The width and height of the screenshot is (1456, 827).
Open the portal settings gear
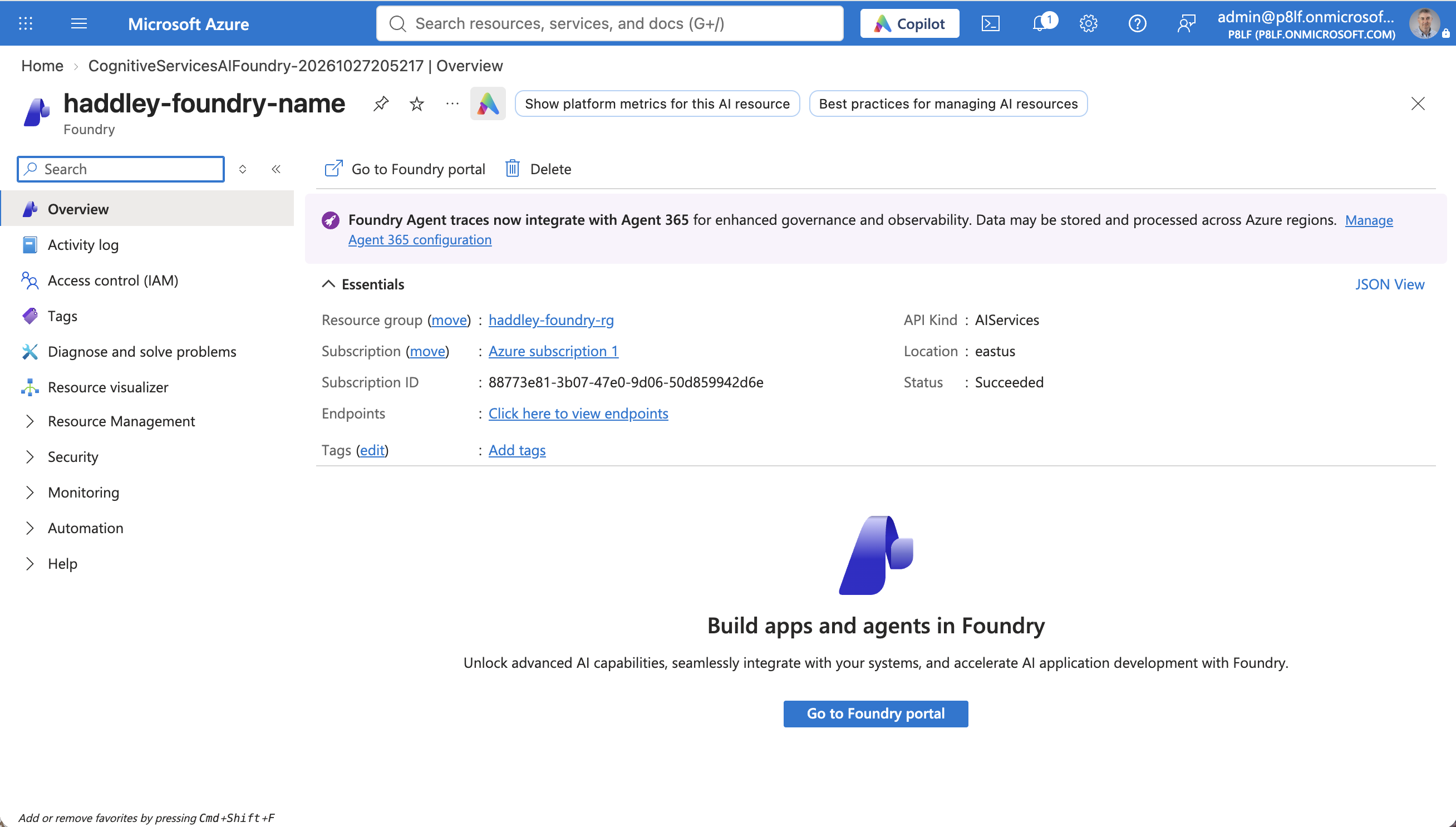coord(1088,23)
